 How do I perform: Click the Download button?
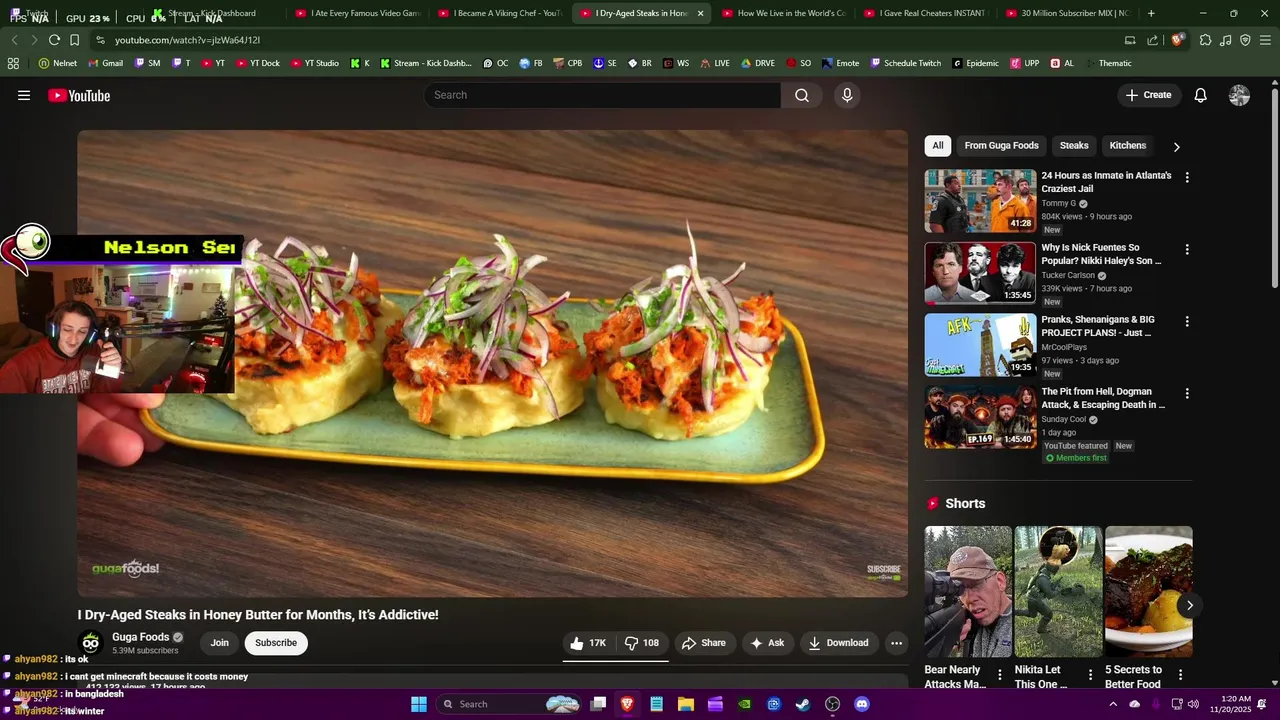tap(838, 643)
